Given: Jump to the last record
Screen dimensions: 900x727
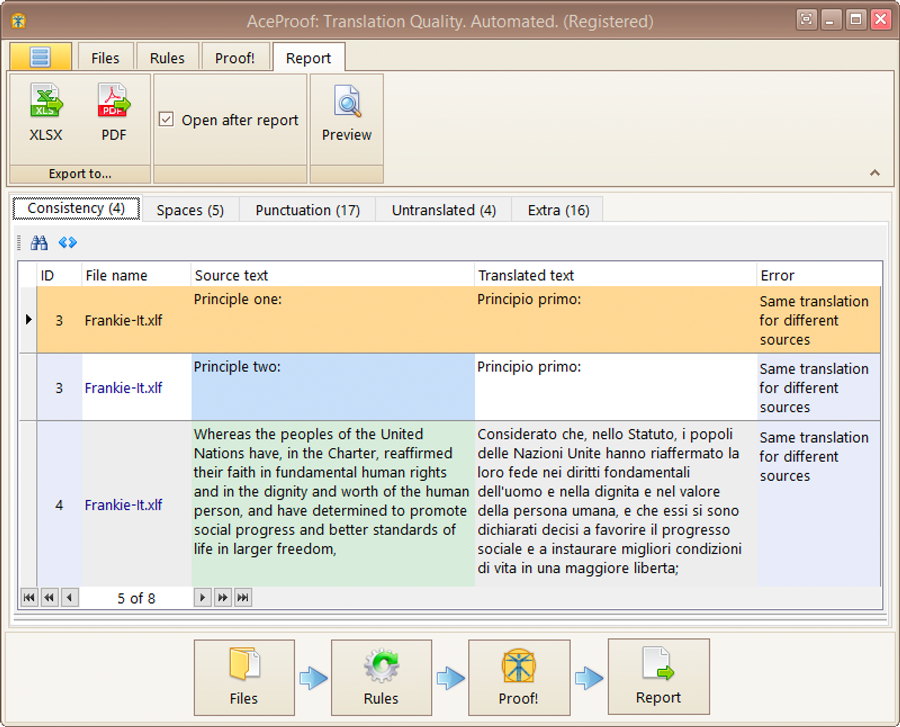Looking at the screenshot, I should 242,598.
